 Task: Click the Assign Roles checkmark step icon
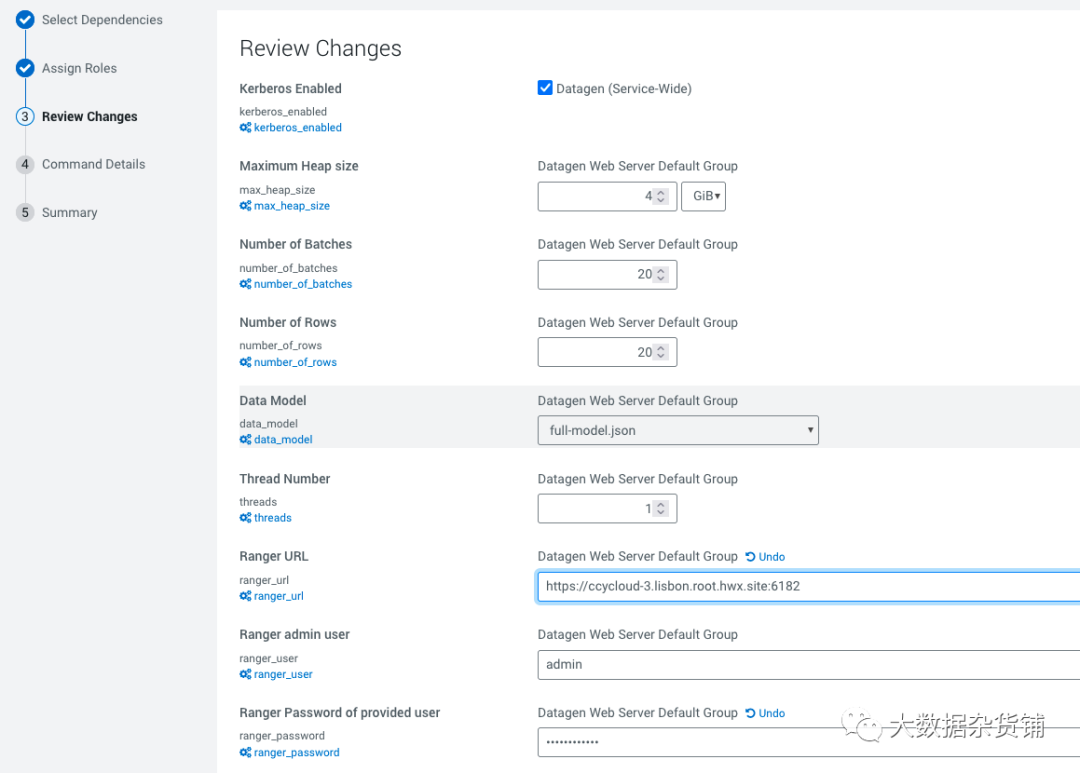(25, 68)
